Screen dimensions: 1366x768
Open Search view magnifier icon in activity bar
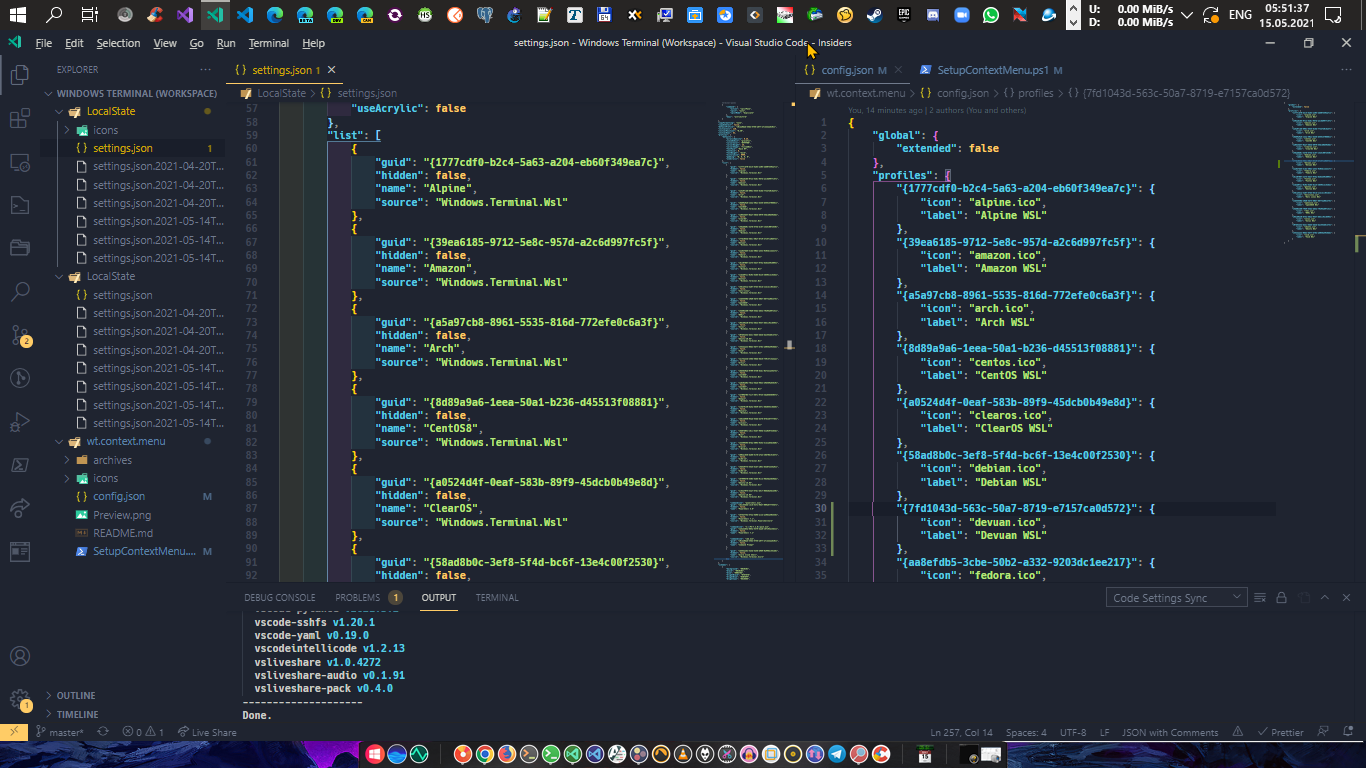click(x=19, y=291)
